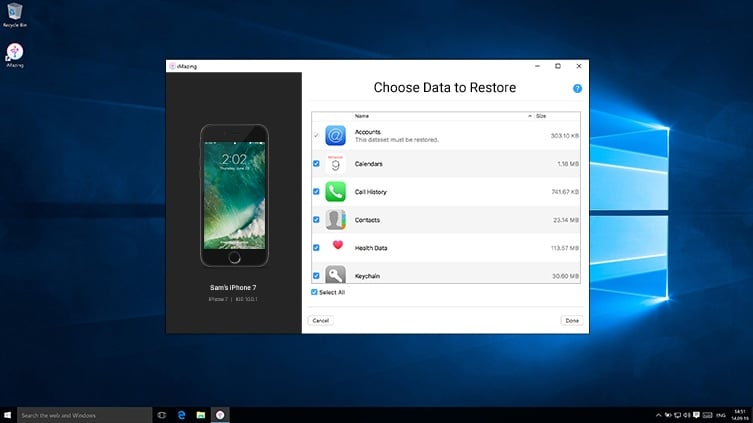The image size is (753, 423).
Task: Click the Calendars icon in the list
Action: point(335,164)
